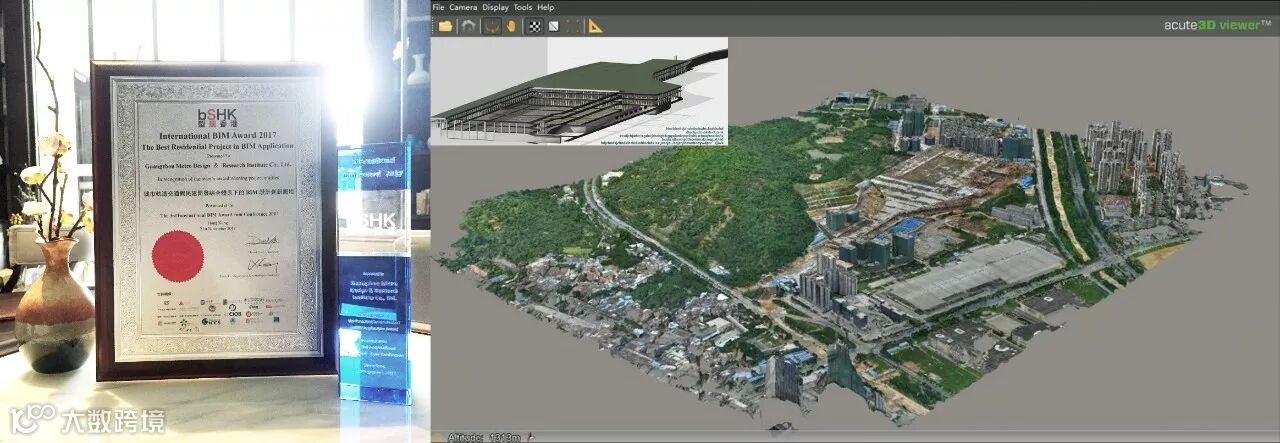Select the triangle ruler Measure tool
Image resolution: width=1280 pixels, height=443 pixels.
pos(596,26)
